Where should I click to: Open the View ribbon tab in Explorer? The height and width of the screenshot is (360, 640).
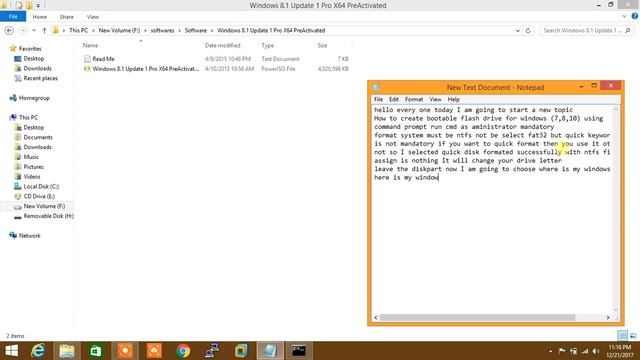click(x=93, y=17)
